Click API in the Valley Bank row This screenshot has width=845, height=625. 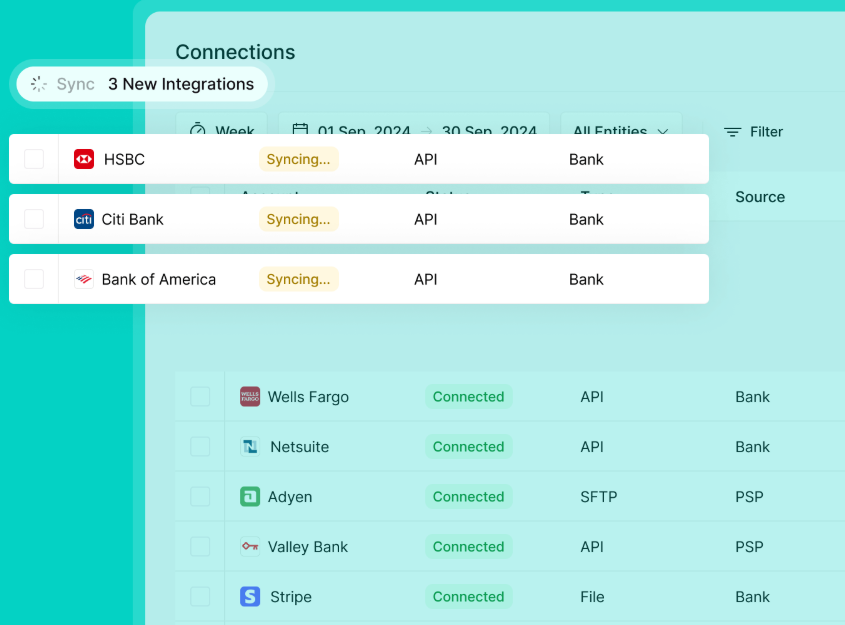coord(592,547)
